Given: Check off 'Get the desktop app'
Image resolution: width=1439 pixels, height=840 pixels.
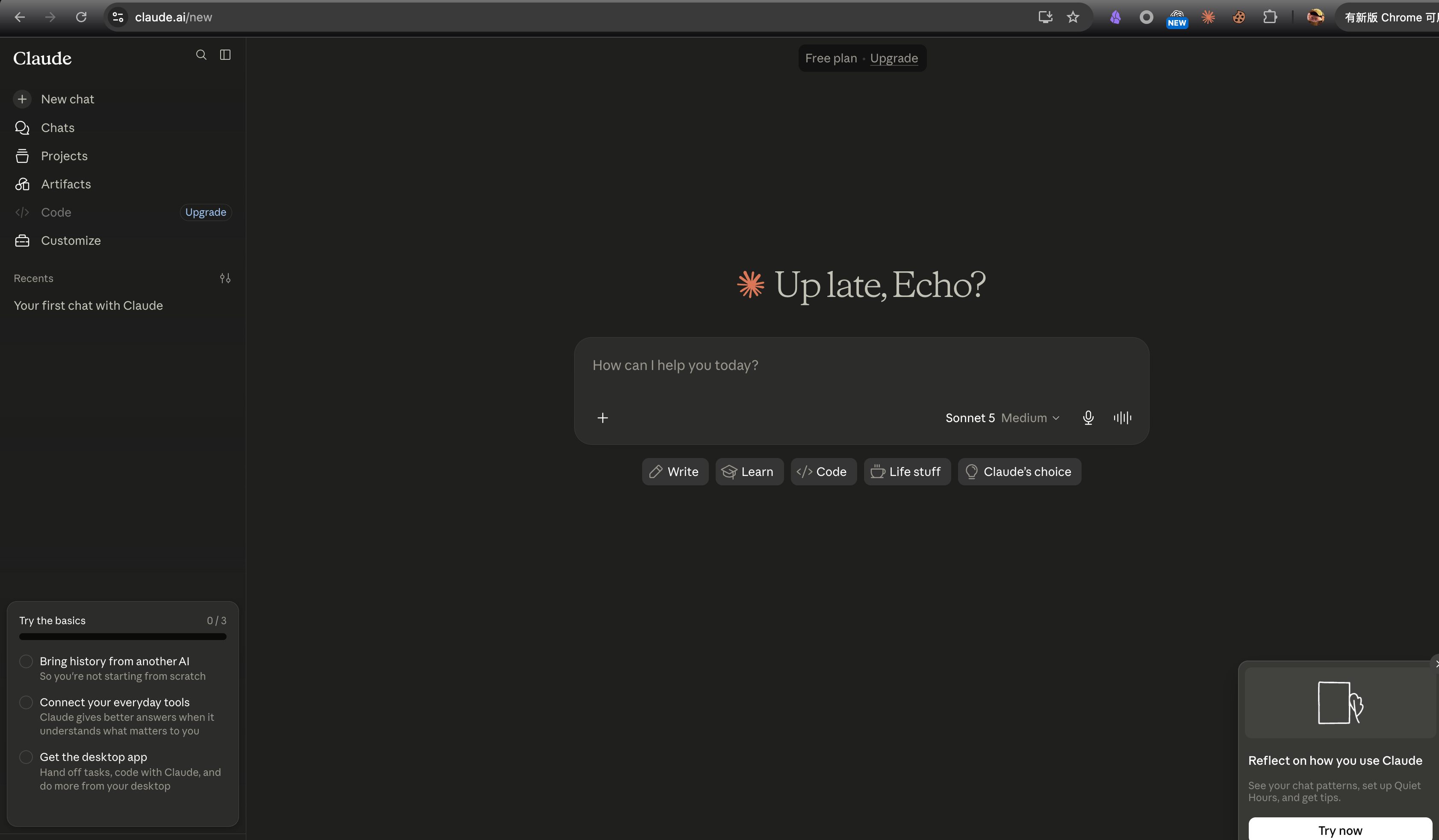Looking at the screenshot, I should (26, 757).
